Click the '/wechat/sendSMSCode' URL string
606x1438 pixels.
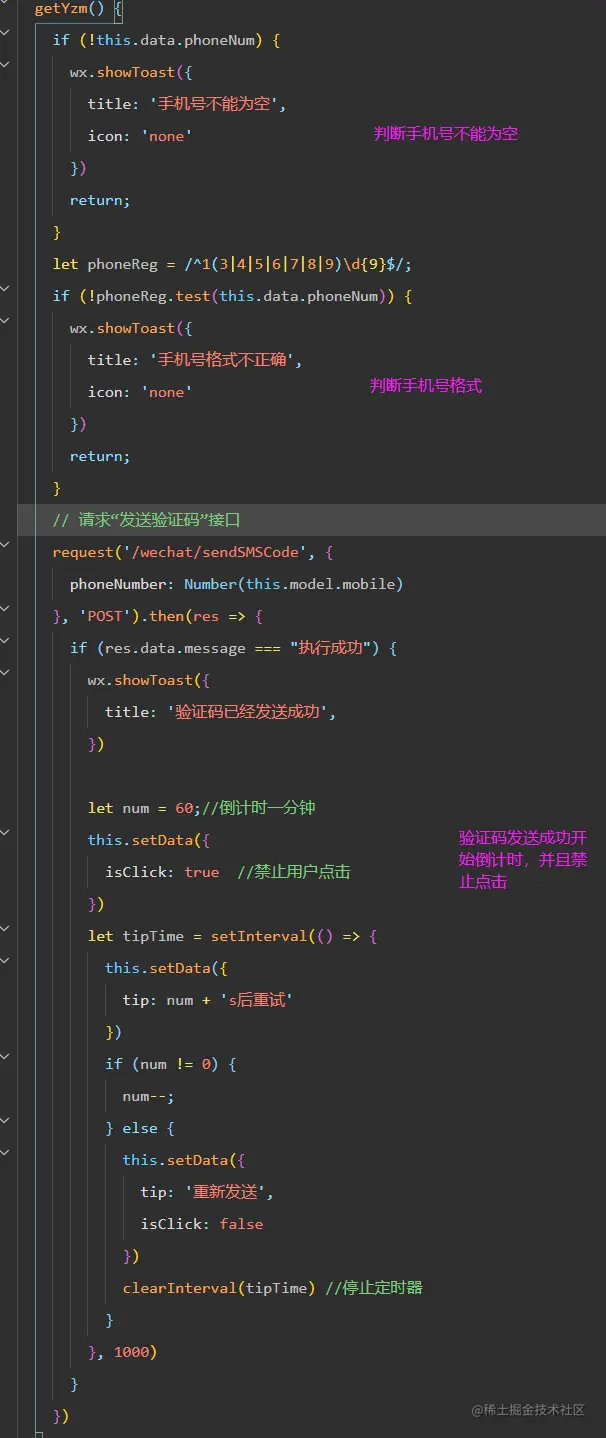215,552
